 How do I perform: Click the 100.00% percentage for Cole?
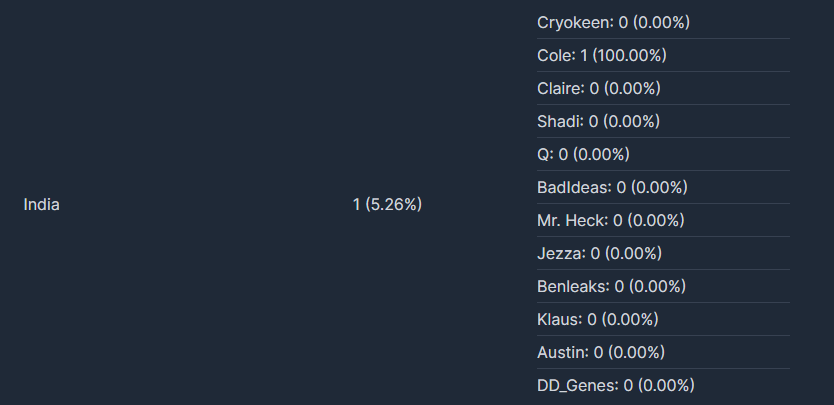coord(629,55)
